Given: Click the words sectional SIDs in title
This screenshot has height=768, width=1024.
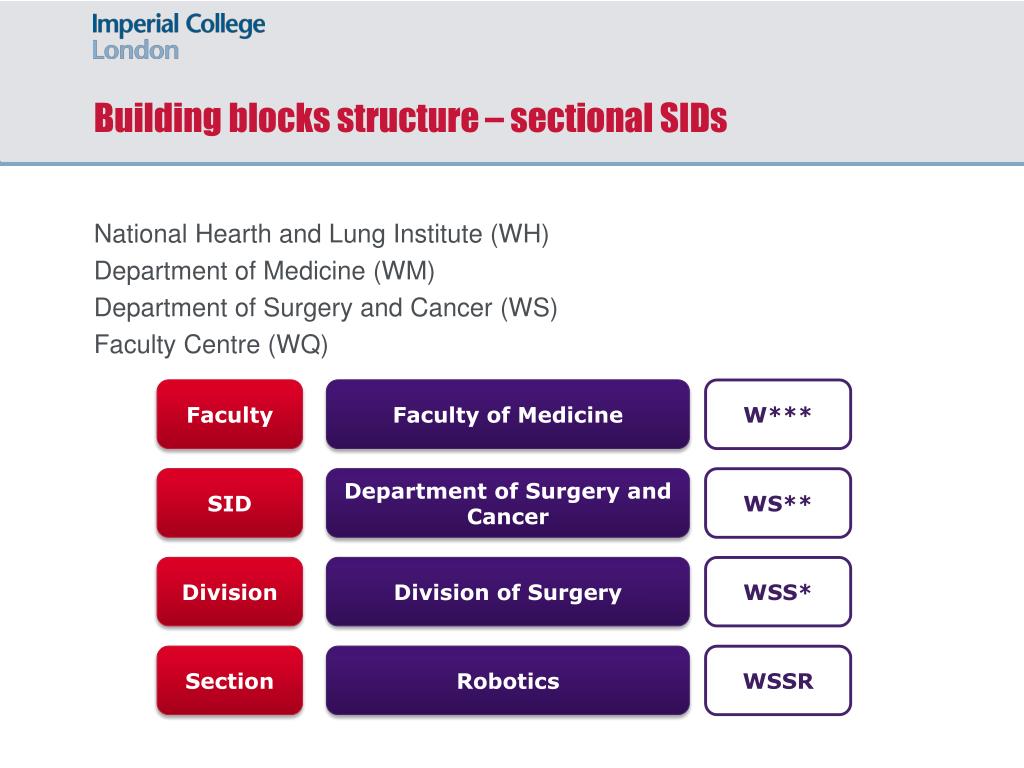Looking at the screenshot, I should click(618, 118).
